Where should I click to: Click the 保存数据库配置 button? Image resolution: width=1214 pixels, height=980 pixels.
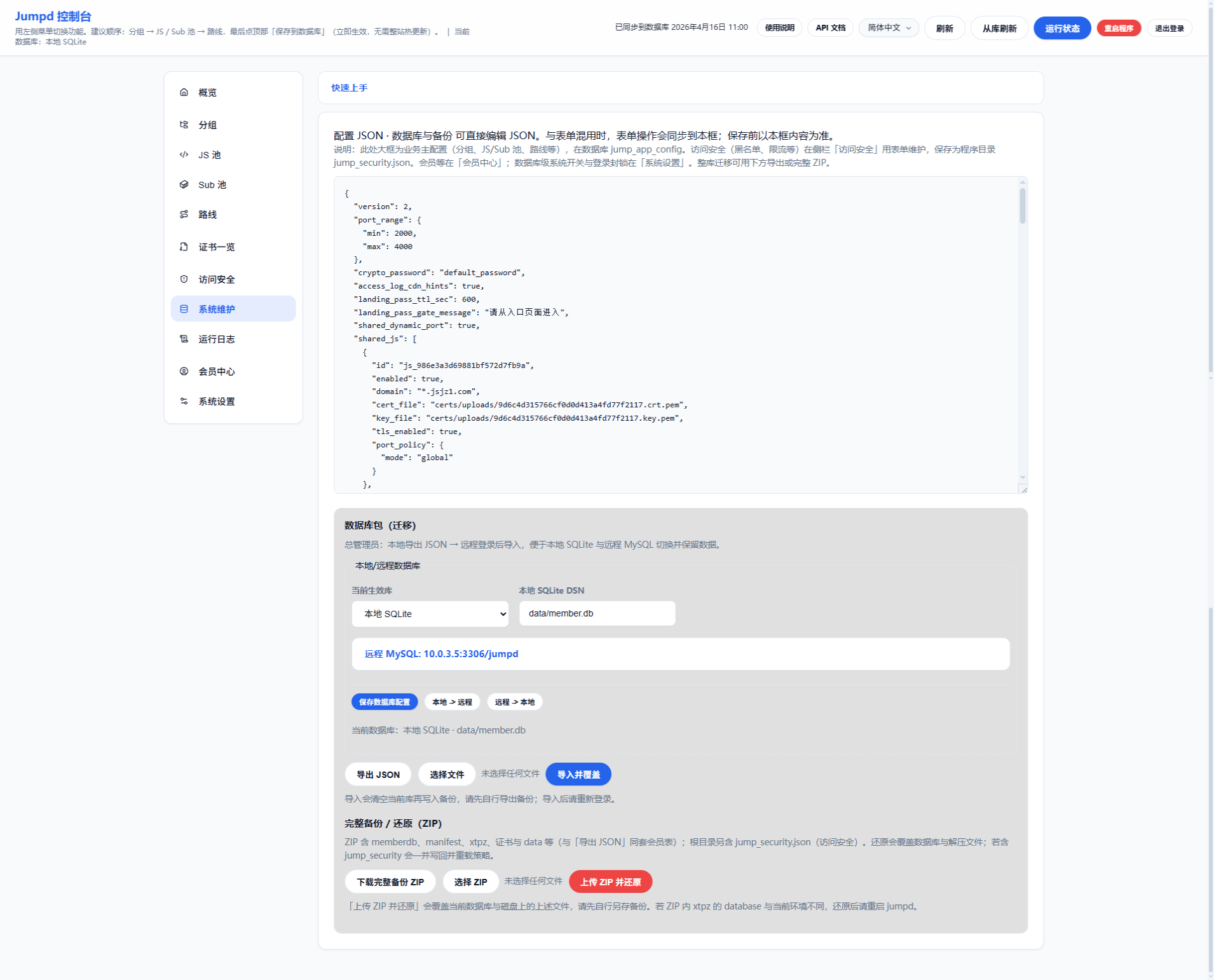385,702
